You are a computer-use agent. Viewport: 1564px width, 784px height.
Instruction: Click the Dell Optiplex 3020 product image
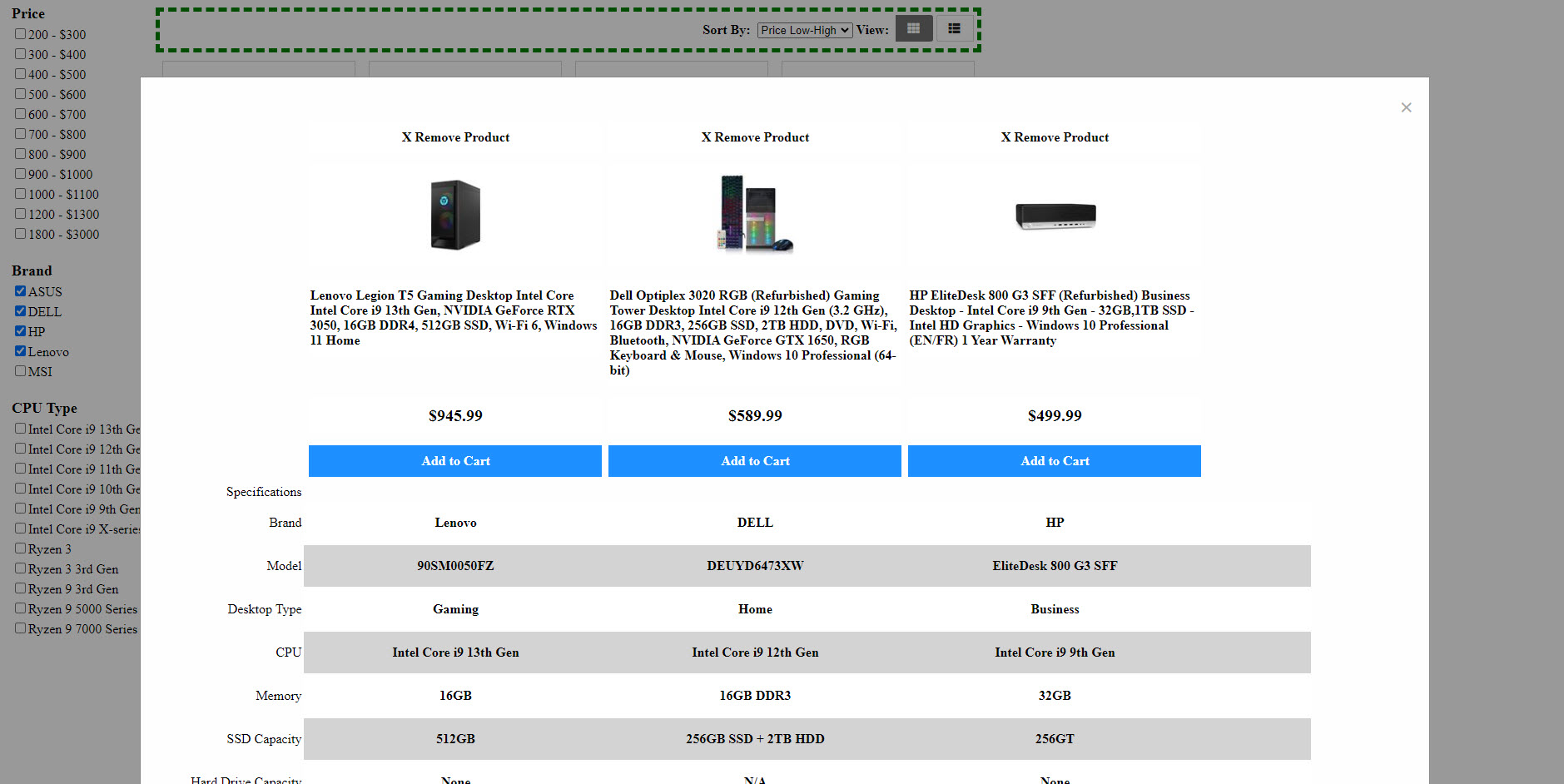[x=755, y=215]
